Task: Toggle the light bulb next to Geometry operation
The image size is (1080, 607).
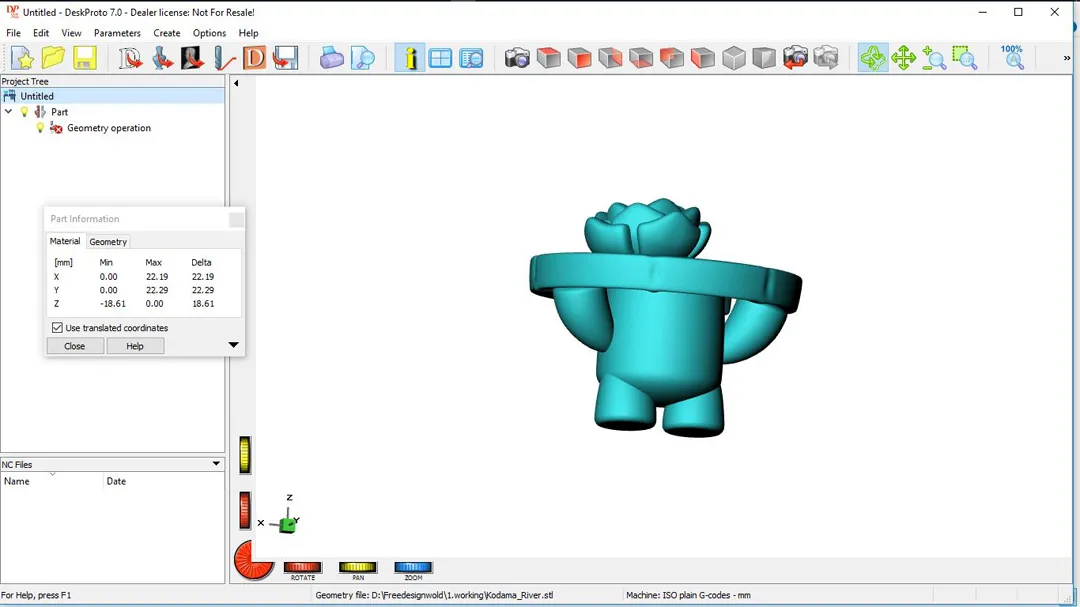Action: 40,128
